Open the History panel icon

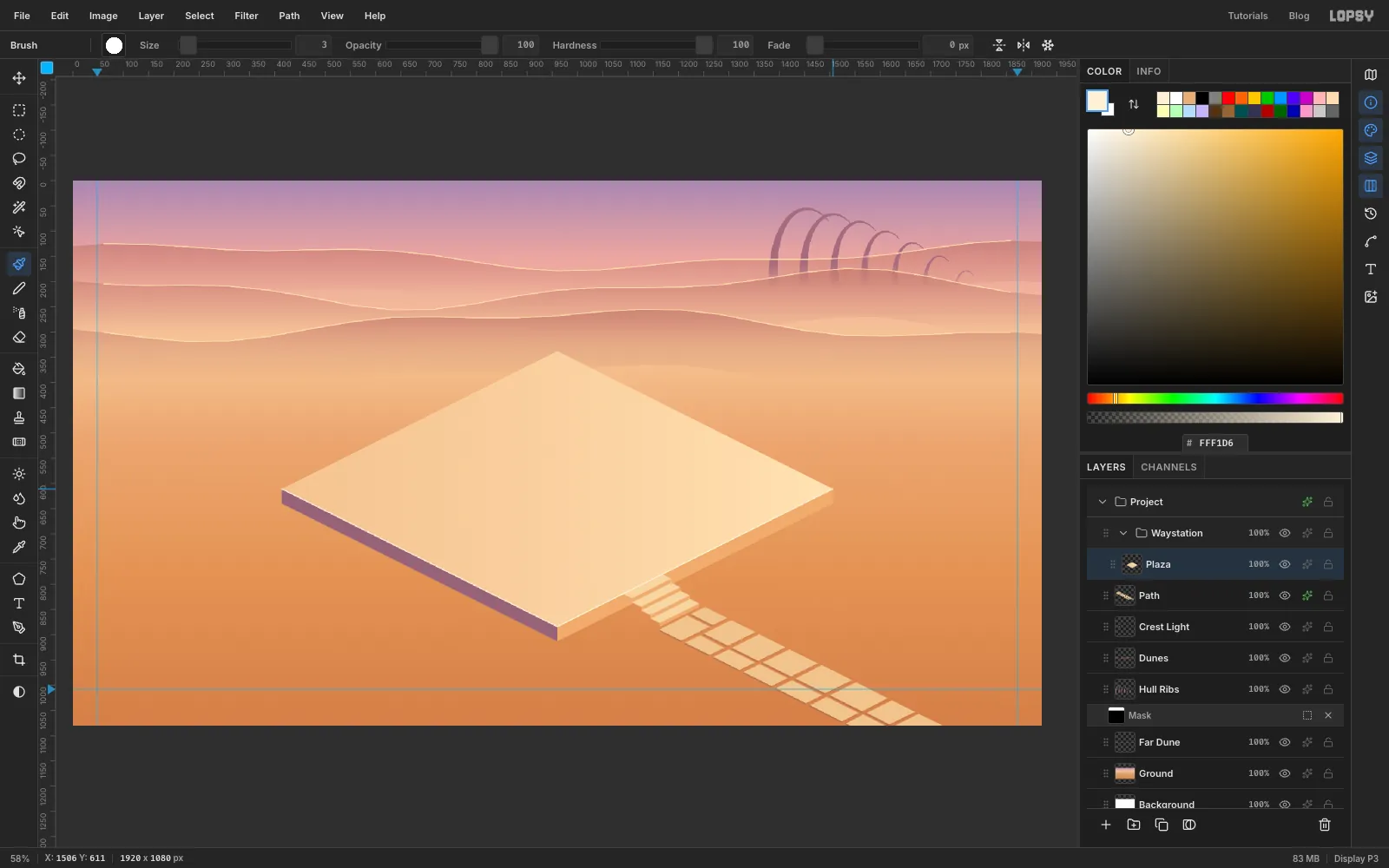coord(1371,214)
